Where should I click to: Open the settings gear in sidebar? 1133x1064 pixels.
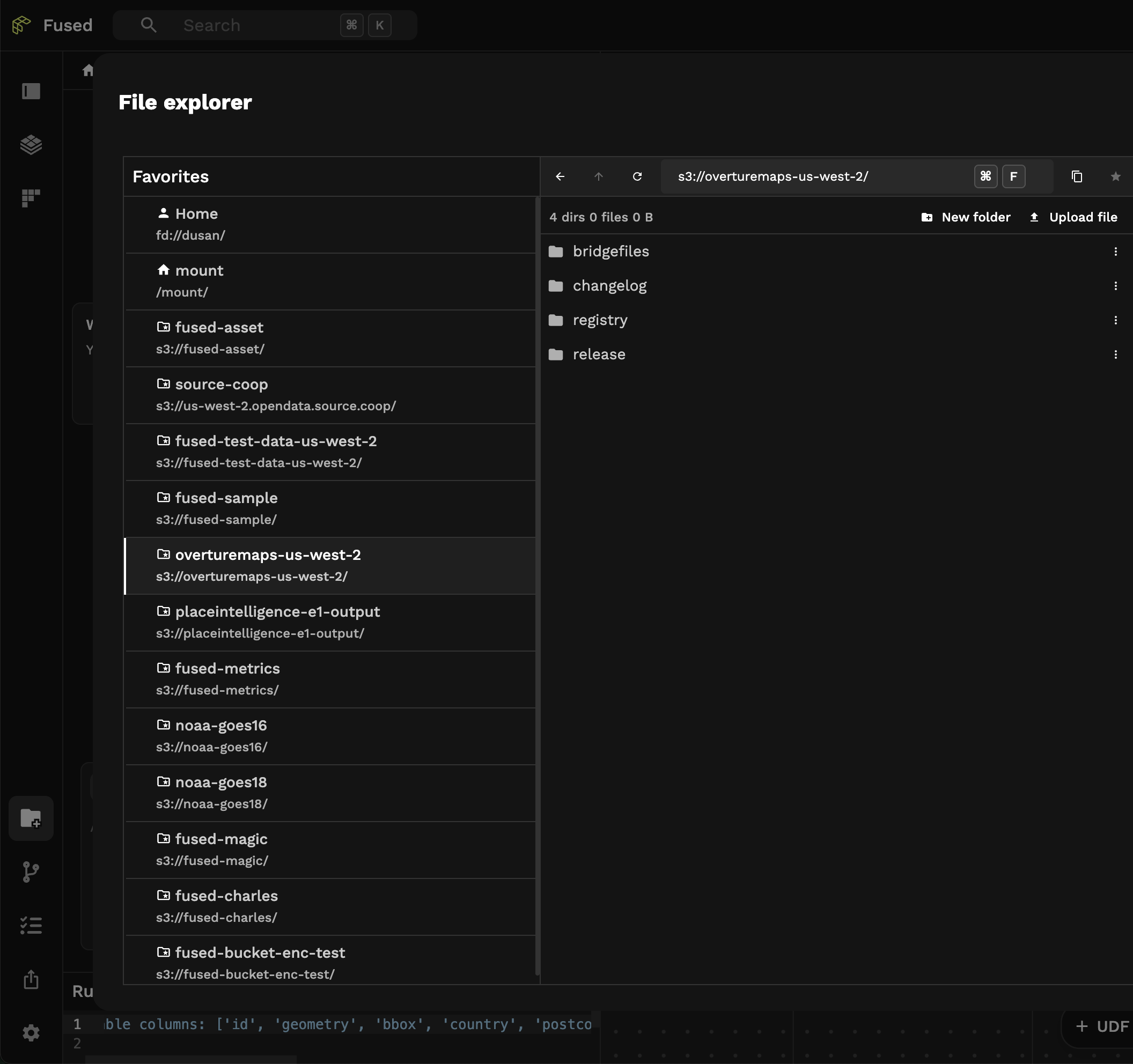(31, 1033)
